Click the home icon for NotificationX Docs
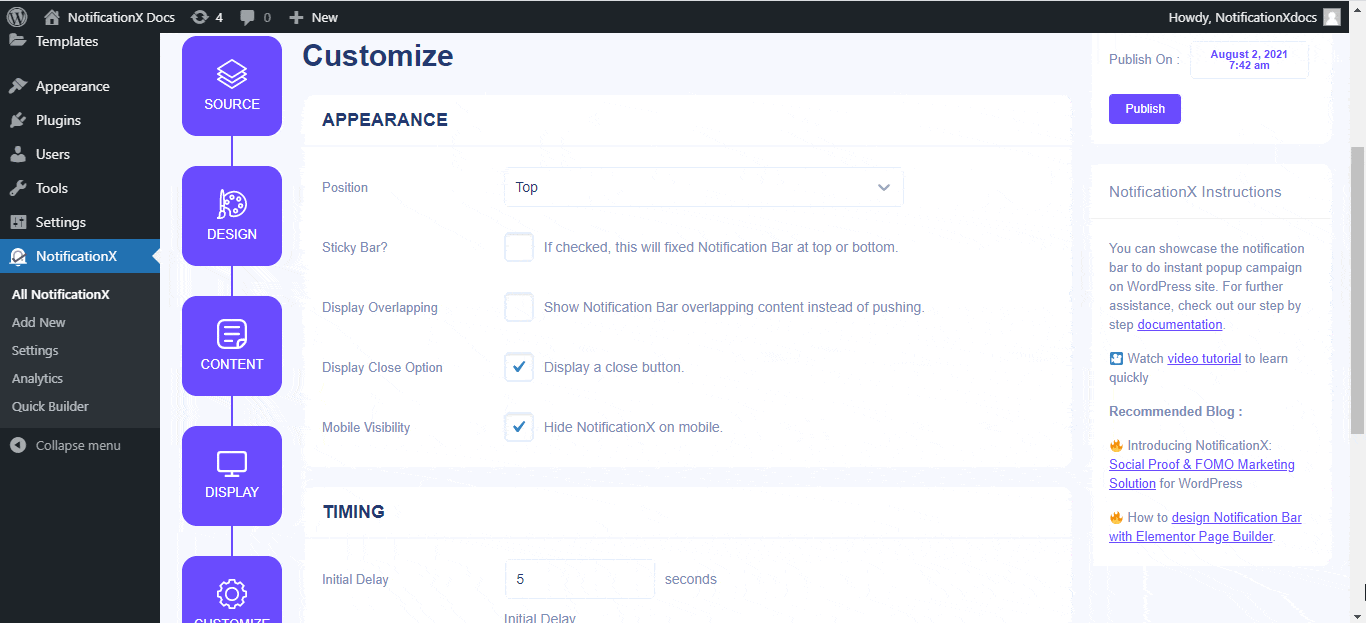The height and width of the screenshot is (623, 1366). (x=52, y=17)
